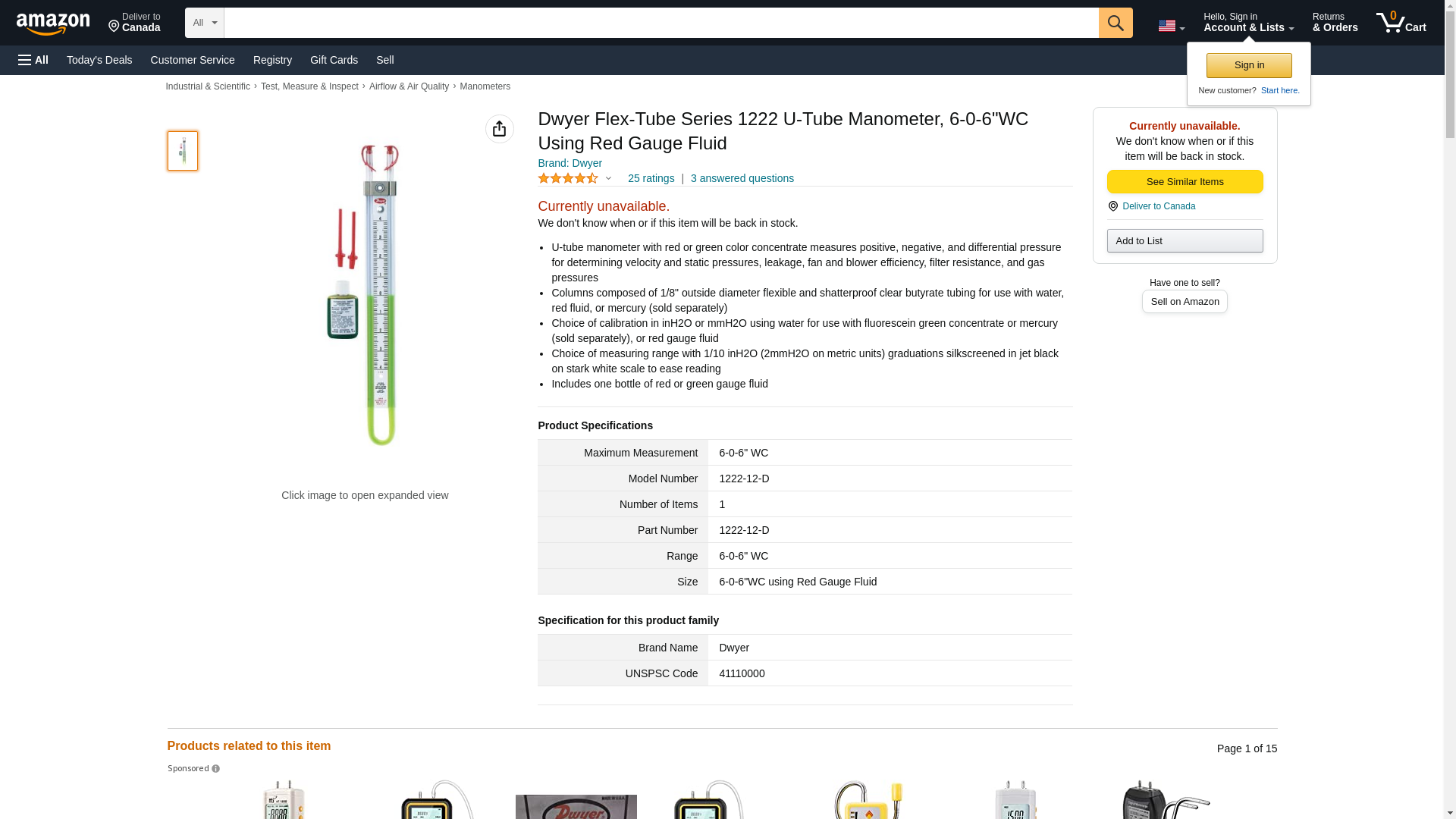Click the yellow Sign in button
Screen dimensions: 1456x819
(1249, 65)
